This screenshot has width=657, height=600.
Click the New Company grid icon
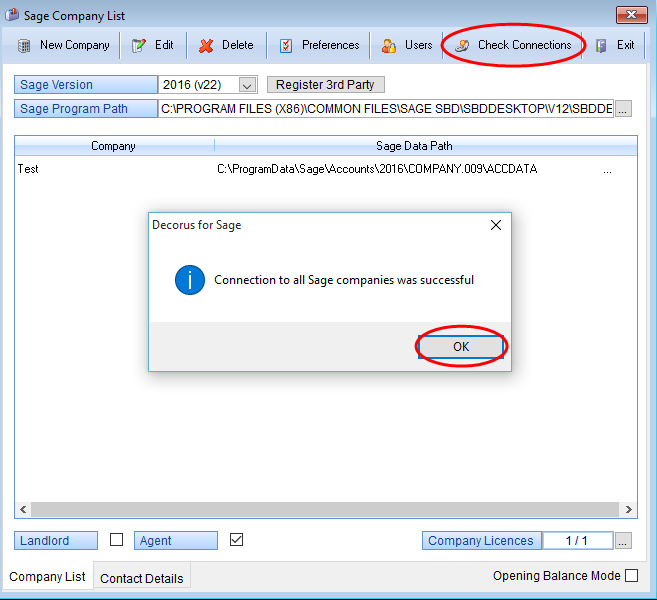(24, 45)
